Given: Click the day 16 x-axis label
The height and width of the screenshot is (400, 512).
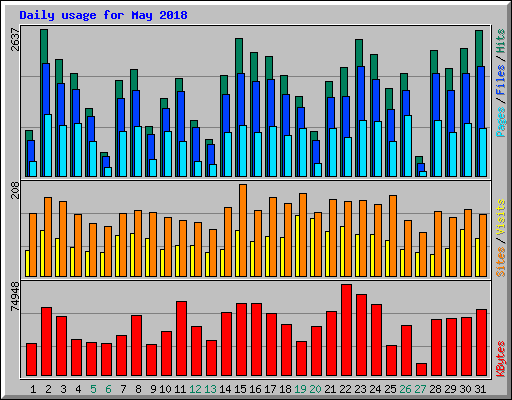Looking at the screenshot, I should click(255, 389).
